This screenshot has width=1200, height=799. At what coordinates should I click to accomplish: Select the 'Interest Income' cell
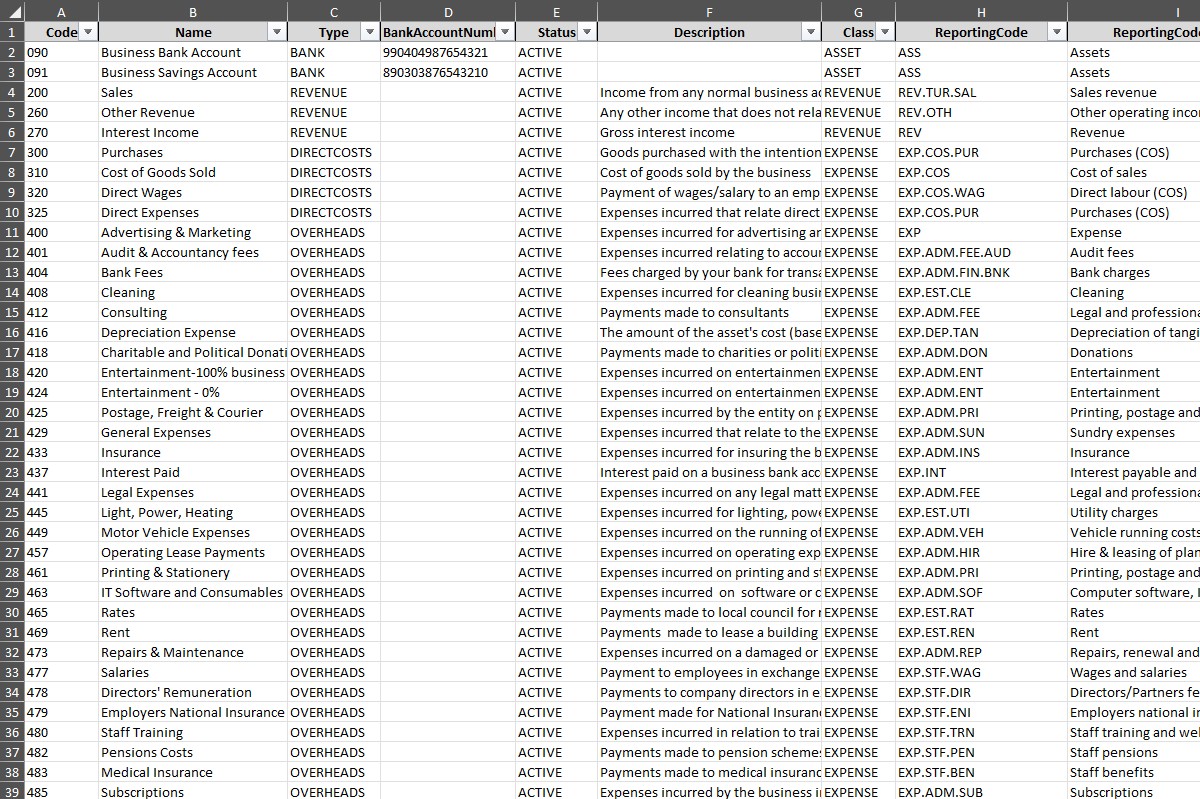193,132
